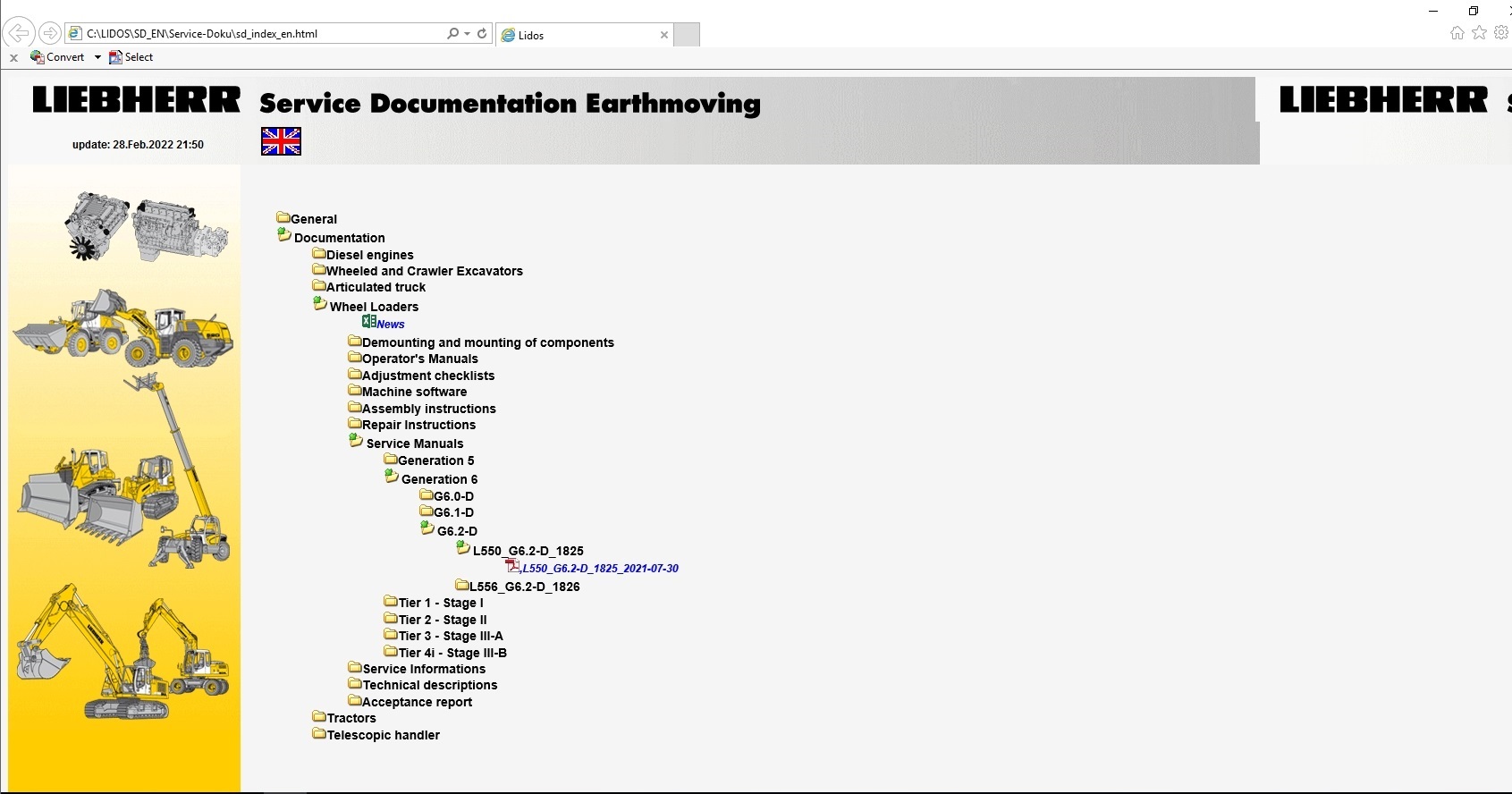1512x794 pixels.
Task: Click the address bar URL field
Action: coord(259,34)
